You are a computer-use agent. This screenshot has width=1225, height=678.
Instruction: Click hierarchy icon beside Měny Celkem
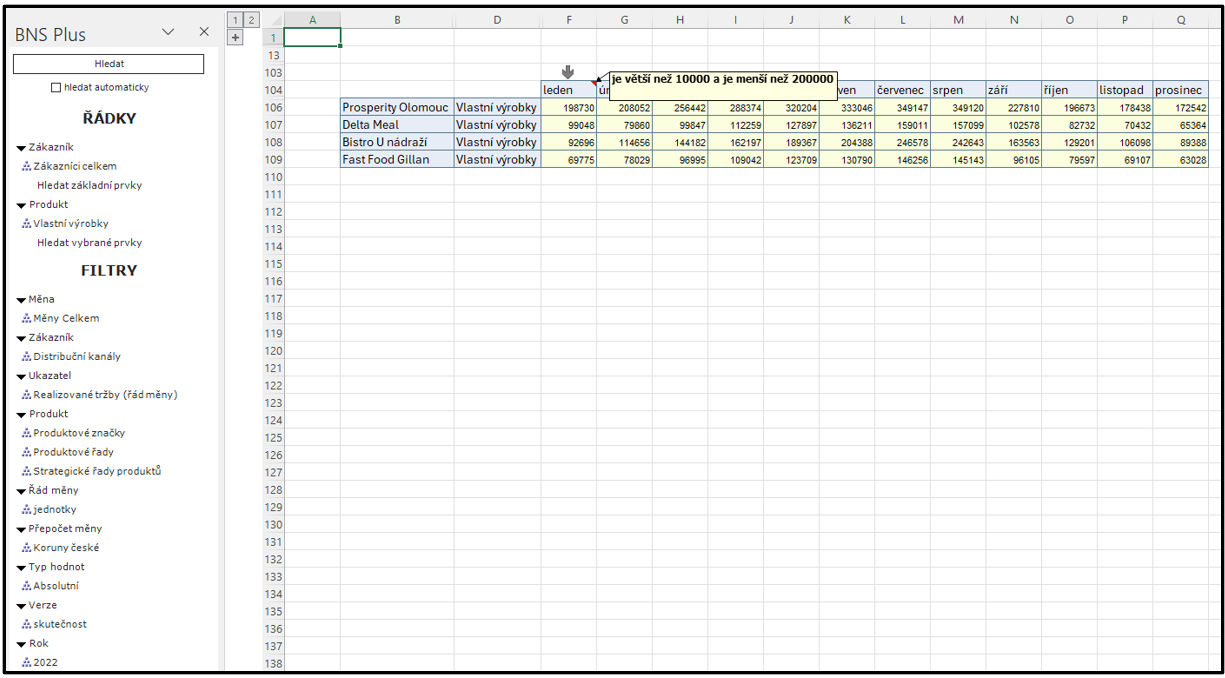point(26,319)
